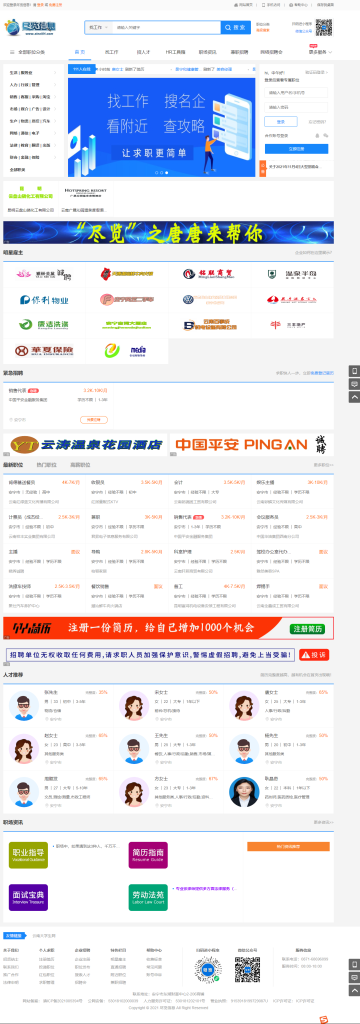Click 万女士 candidate avatar
Image resolution: width=360 pixels, height=1024 pixels.
point(133,792)
